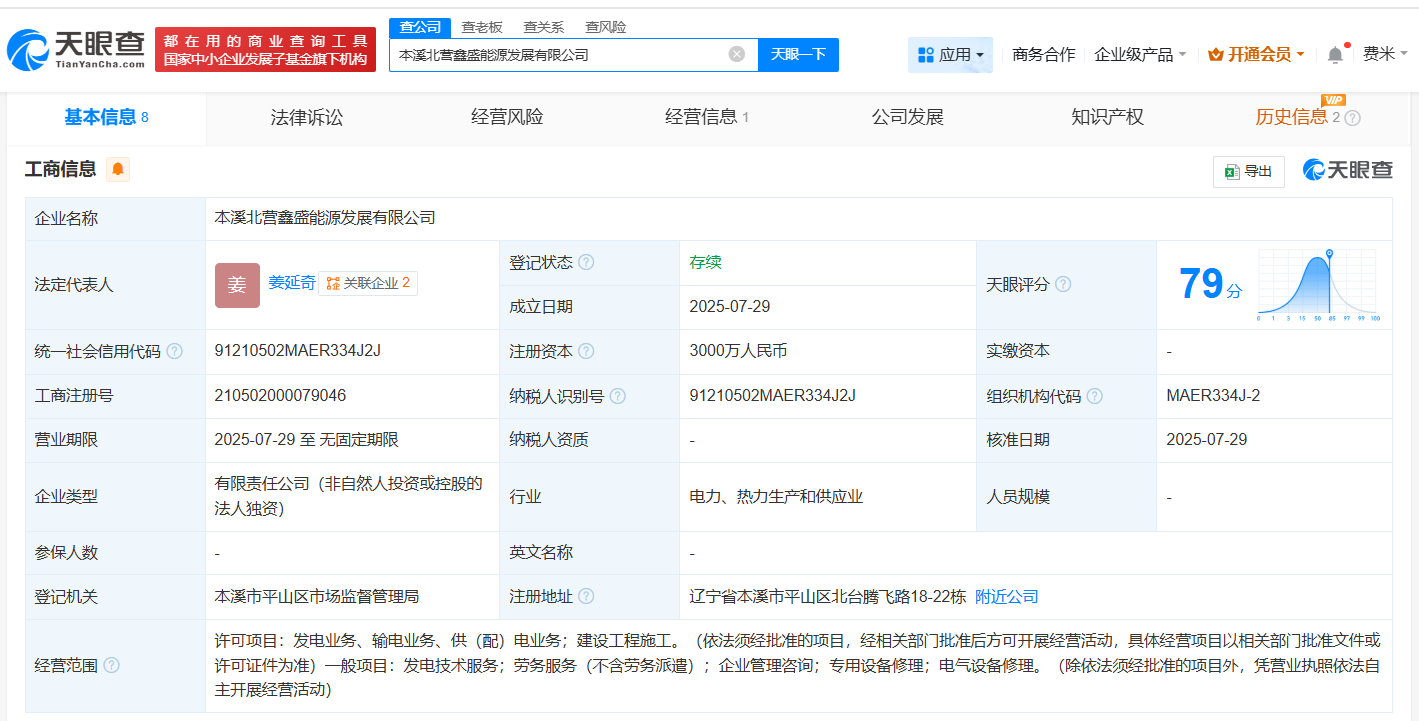The width and height of the screenshot is (1419, 721).
Task: Clear the search box with the X icon
Action: [737, 54]
